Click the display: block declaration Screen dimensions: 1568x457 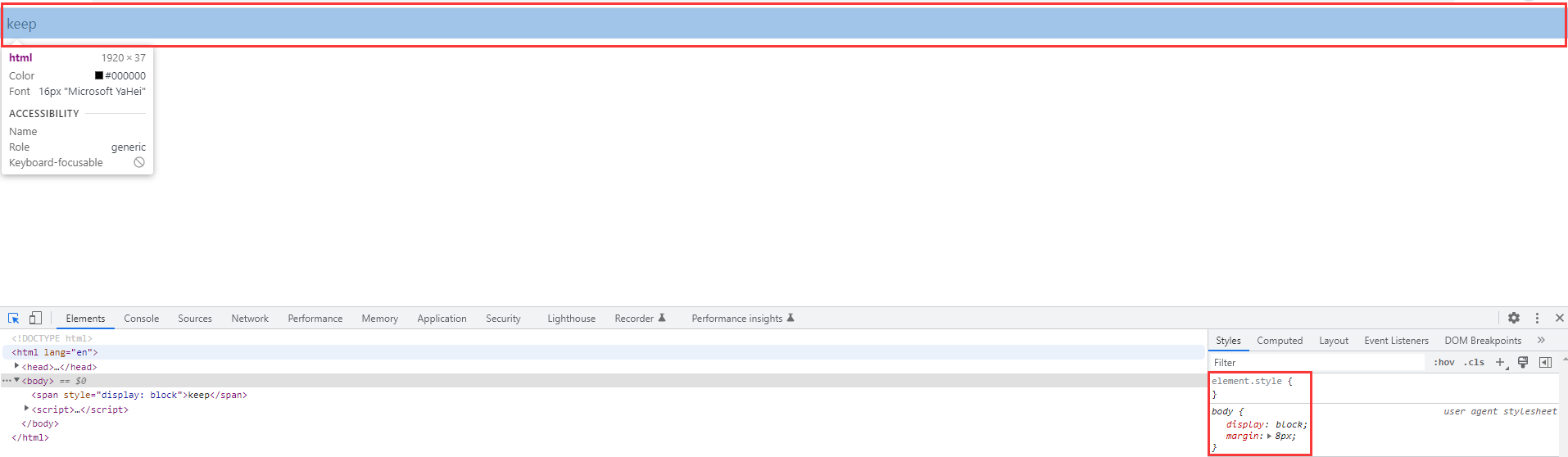click(x=1267, y=424)
